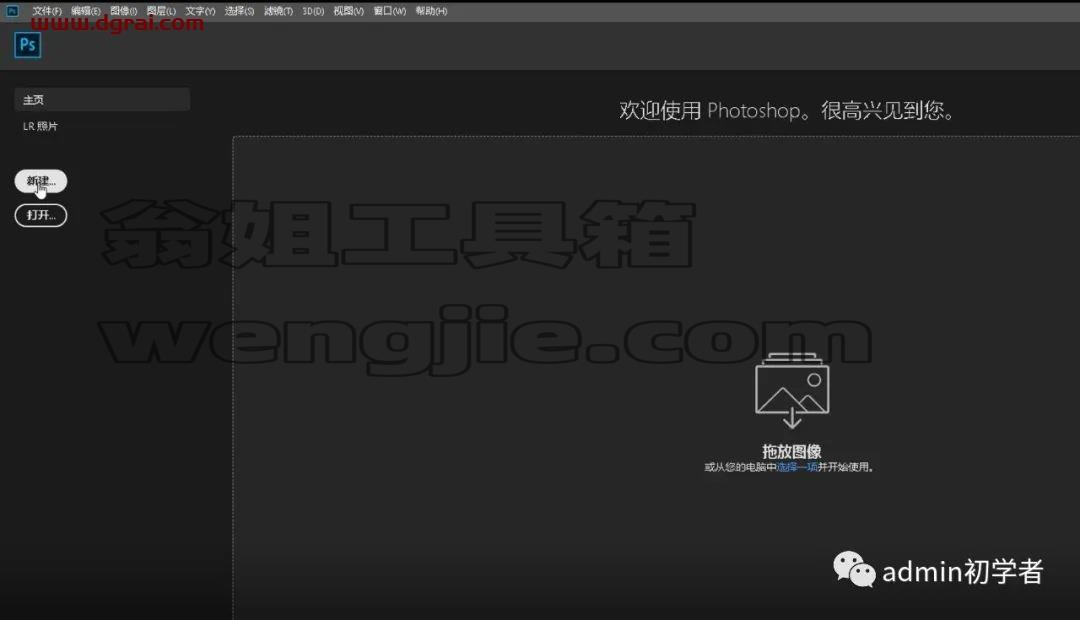Open the 文字(Y) menu
The width and height of the screenshot is (1080, 620).
click(200, 11)
